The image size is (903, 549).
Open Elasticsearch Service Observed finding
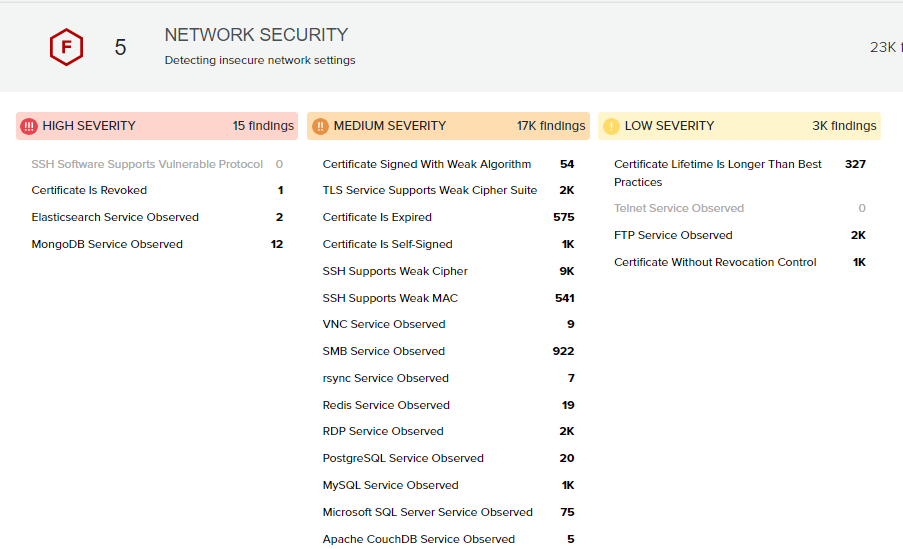click(115, 217)
